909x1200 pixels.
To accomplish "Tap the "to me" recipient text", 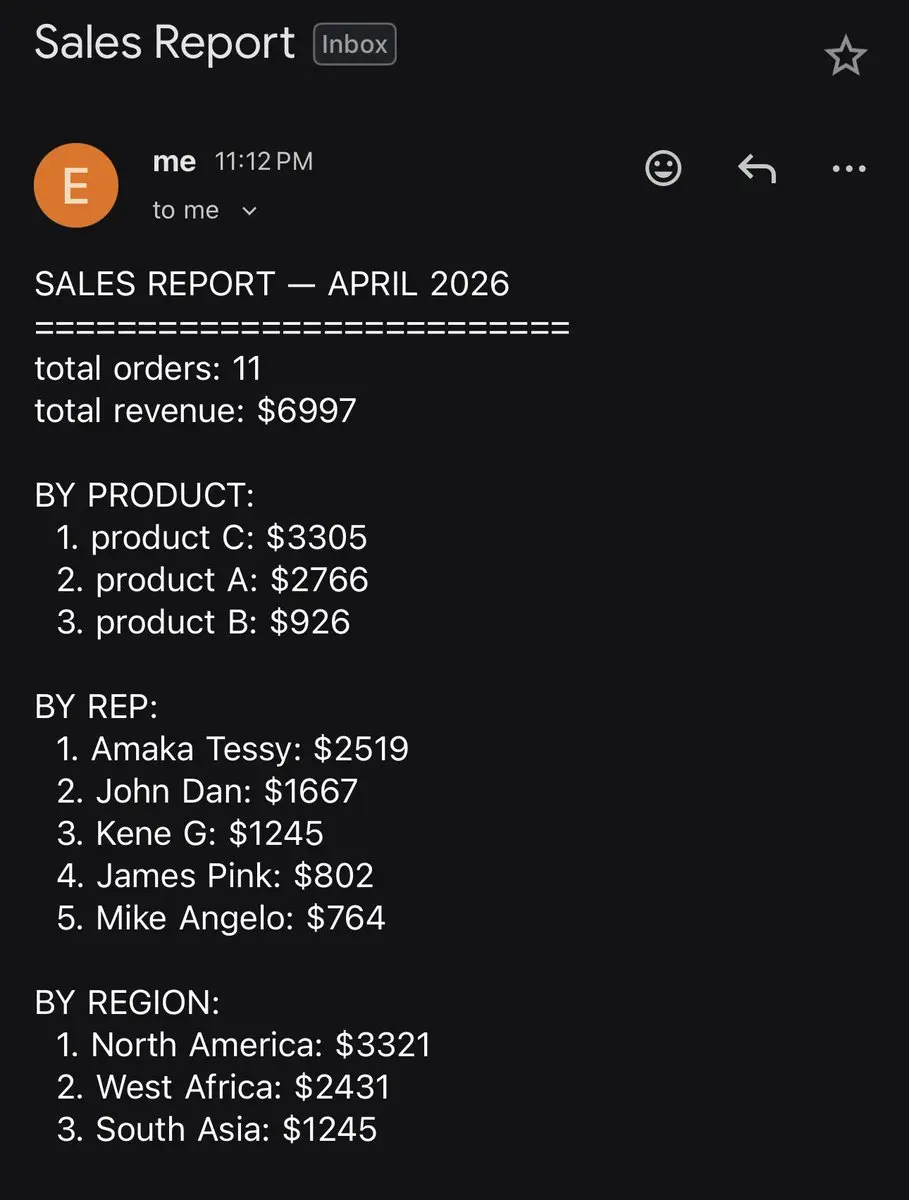I will tap(185, 210).
